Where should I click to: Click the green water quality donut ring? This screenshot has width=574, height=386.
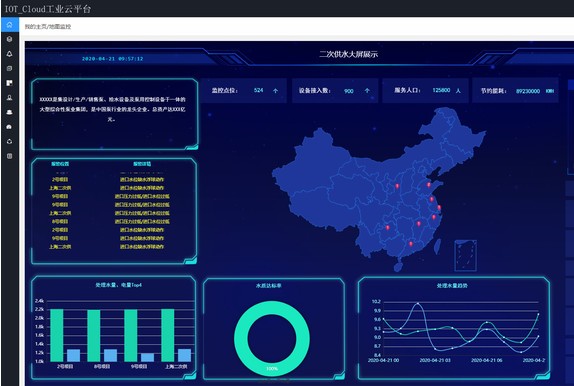pos(272,339)
